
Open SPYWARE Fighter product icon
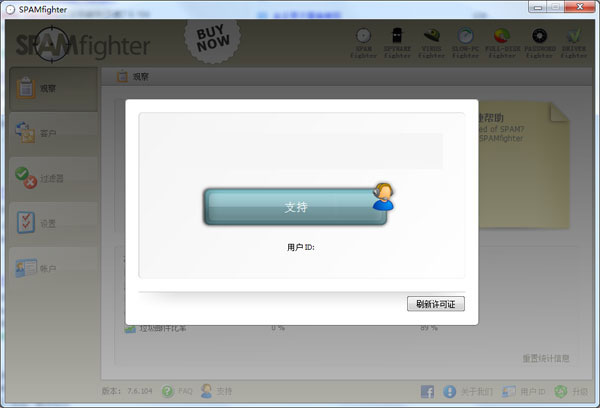[x=397, y=43]
